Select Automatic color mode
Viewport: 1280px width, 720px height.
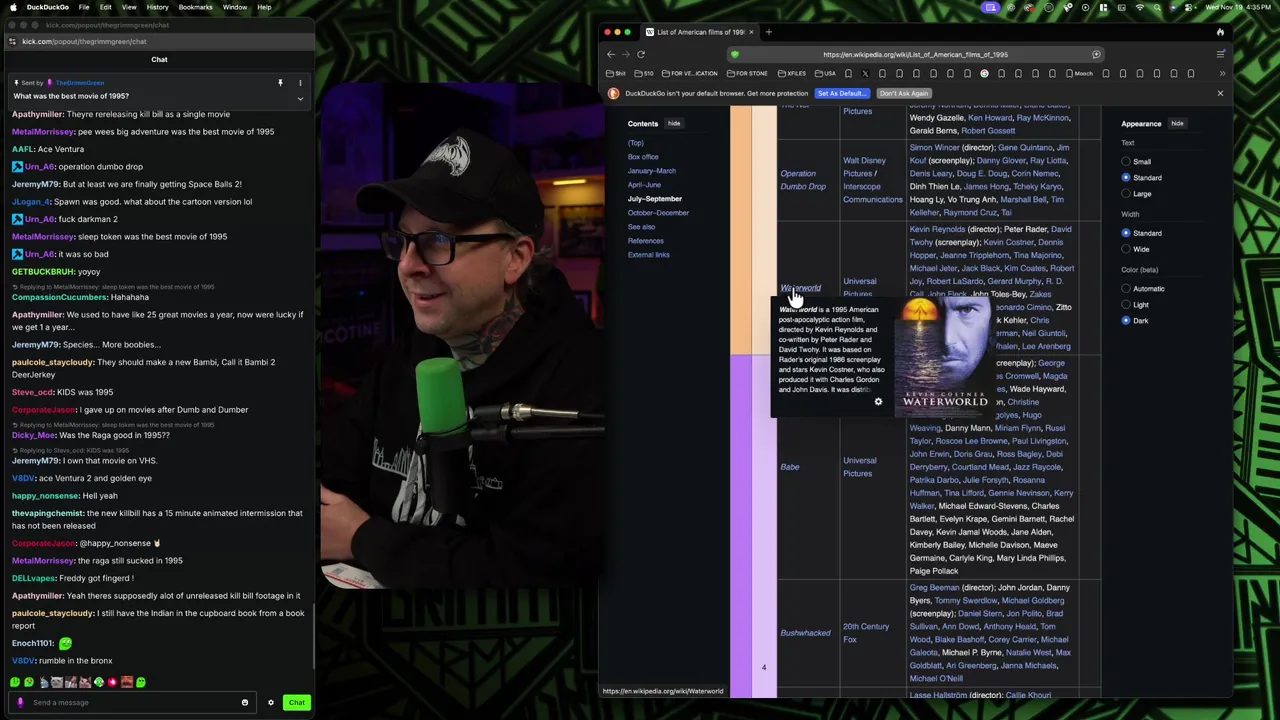tap(1126, 288)
